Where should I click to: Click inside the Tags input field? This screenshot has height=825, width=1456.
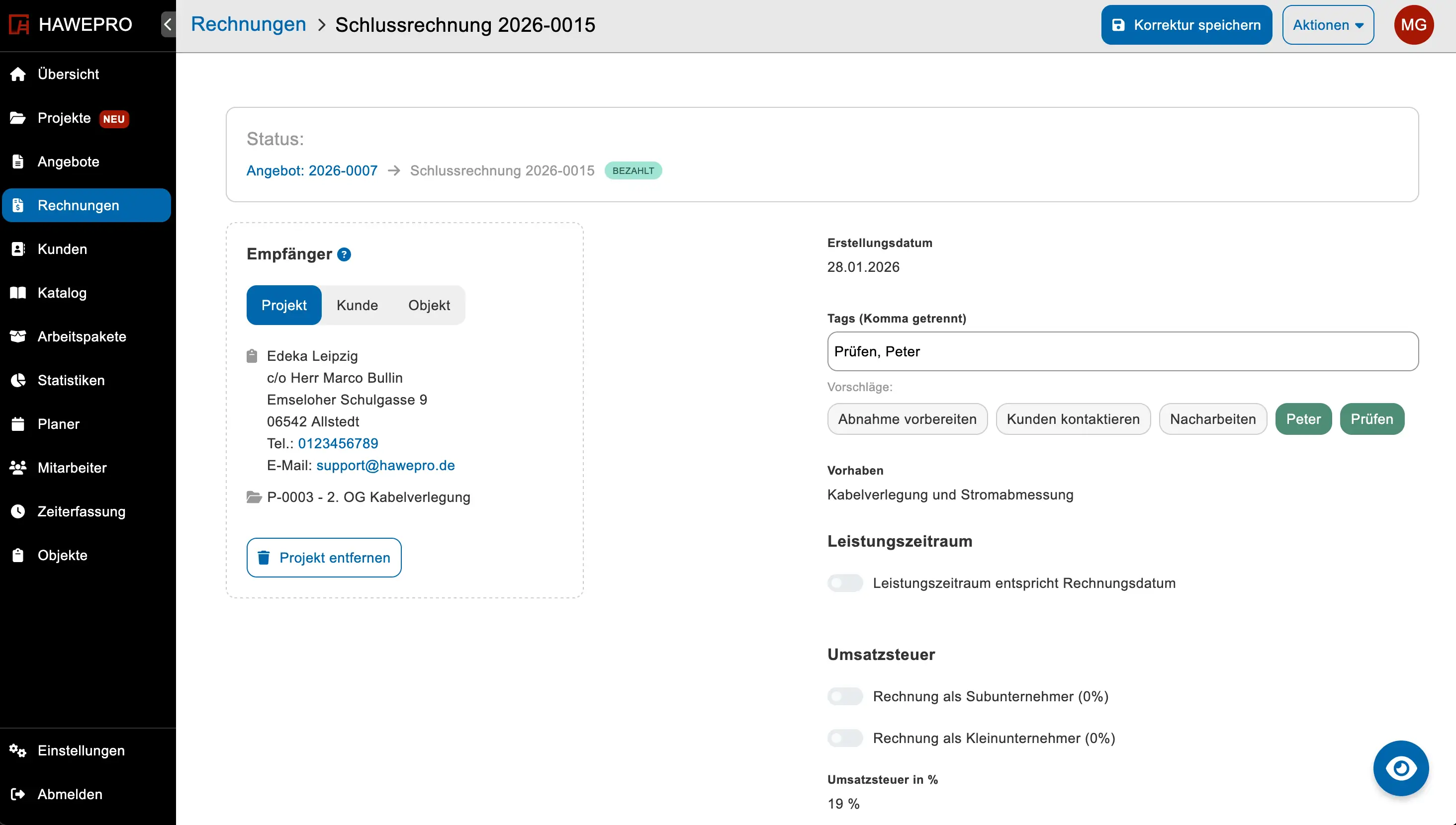[x=1122, y=351]
